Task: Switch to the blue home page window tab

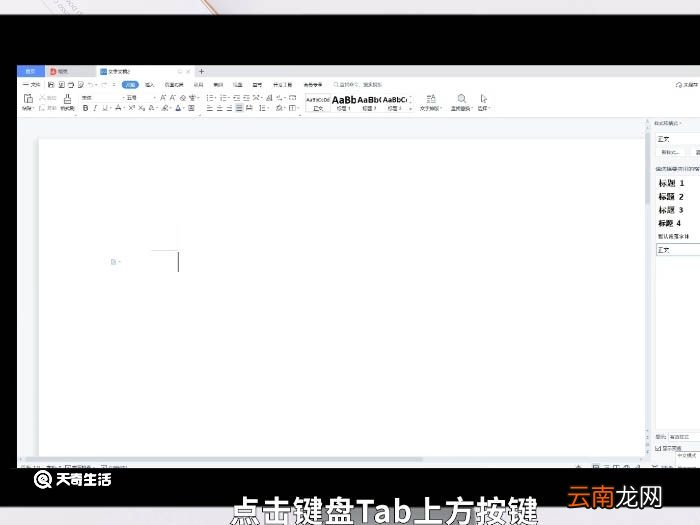Action: pos(30,71)
